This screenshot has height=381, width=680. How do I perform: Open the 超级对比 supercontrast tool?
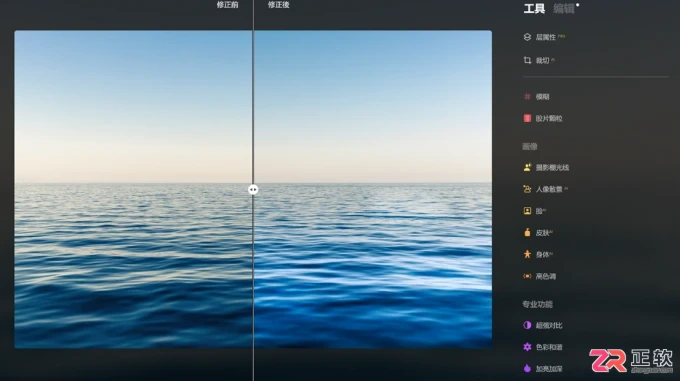[543, 325]
